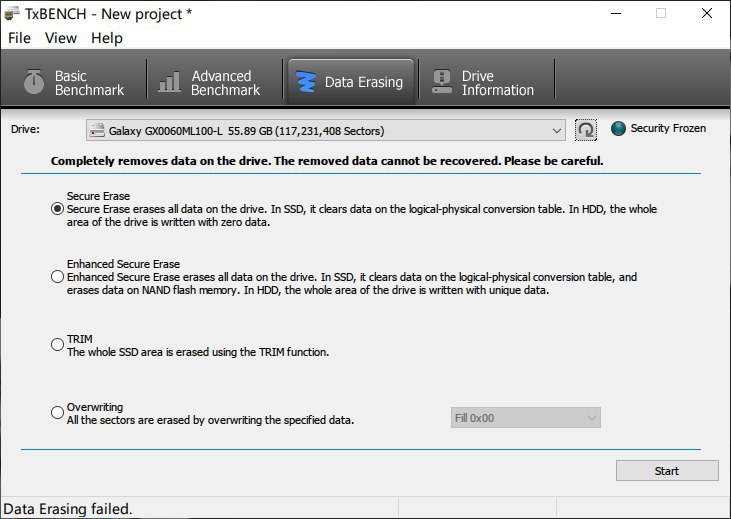Select the TRIM erase method
Screen dimensions: 731x519
pos(57,345)
